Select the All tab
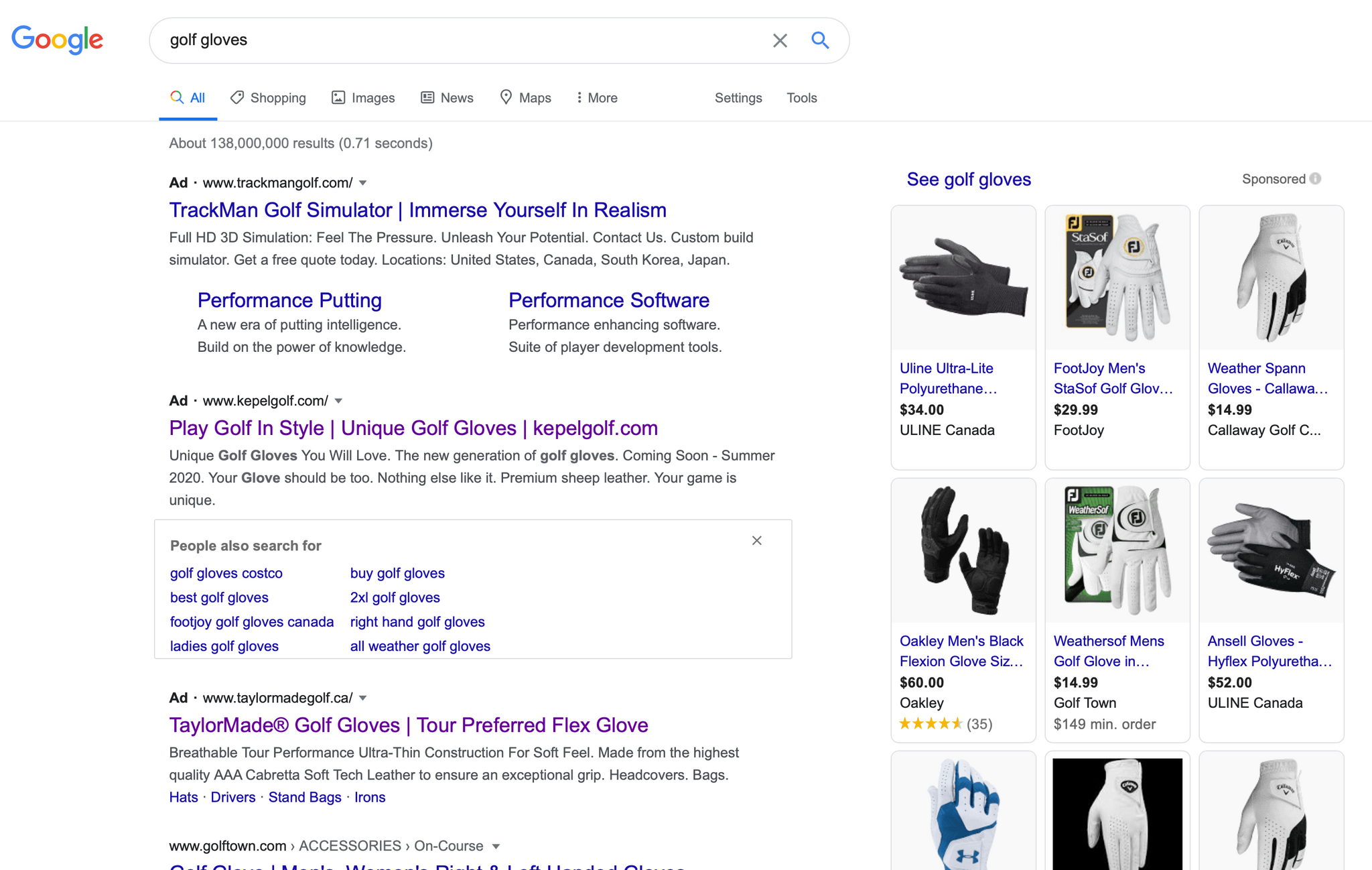This screenshot has width=1372, height=870. point(188,98)
